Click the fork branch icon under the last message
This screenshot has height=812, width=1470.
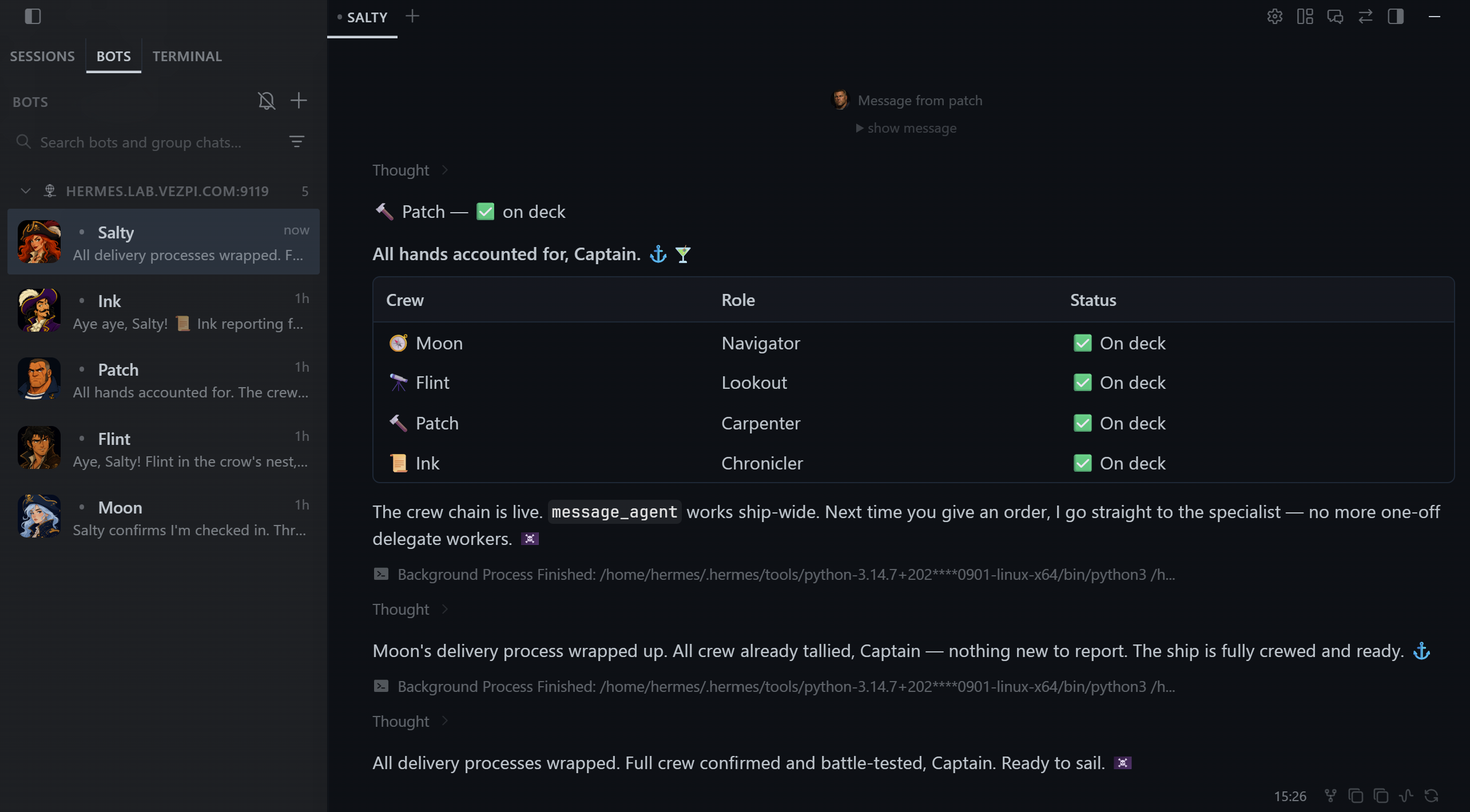point(1331,795)
